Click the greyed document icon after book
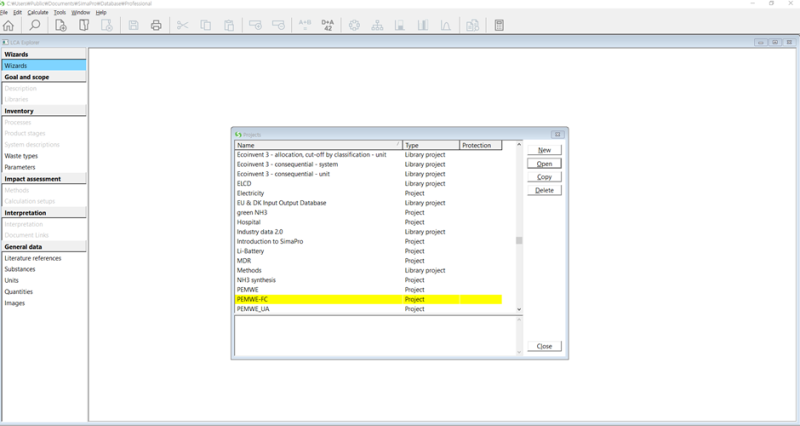The height and width of the screenshot is (426, 800). [107, 25]
